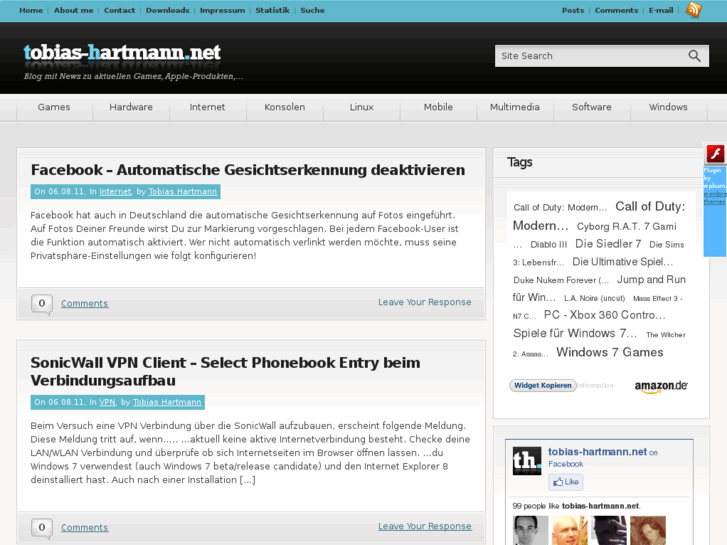Open the Downloads page
The width and height of the screenshot is (727, 545).
coord(167,10)
